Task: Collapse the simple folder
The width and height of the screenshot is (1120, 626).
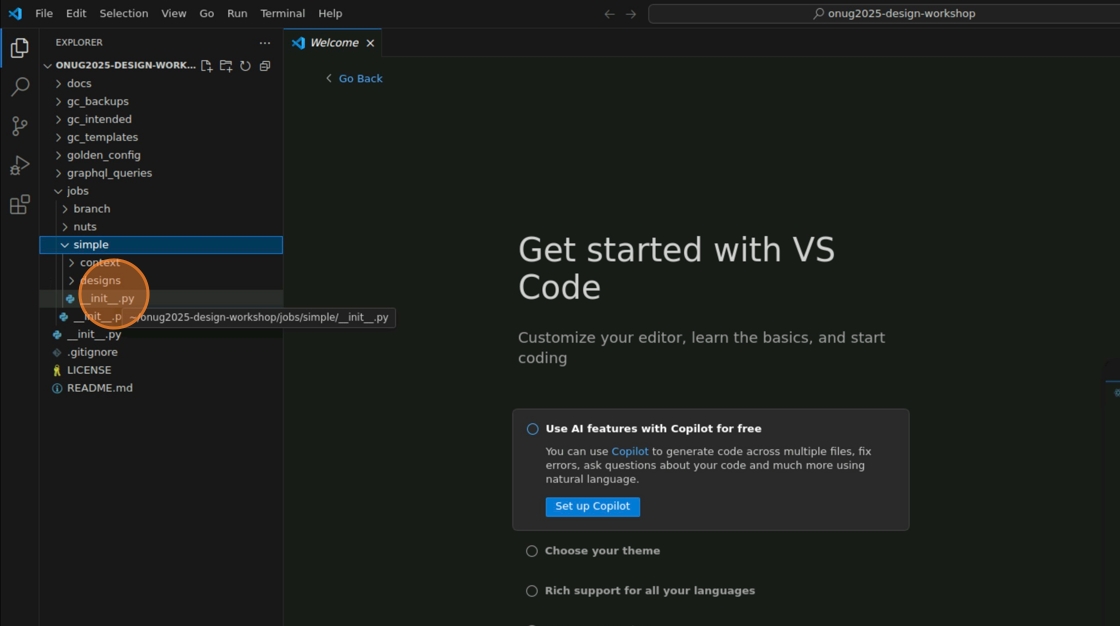Action: (x=161, y=244)
